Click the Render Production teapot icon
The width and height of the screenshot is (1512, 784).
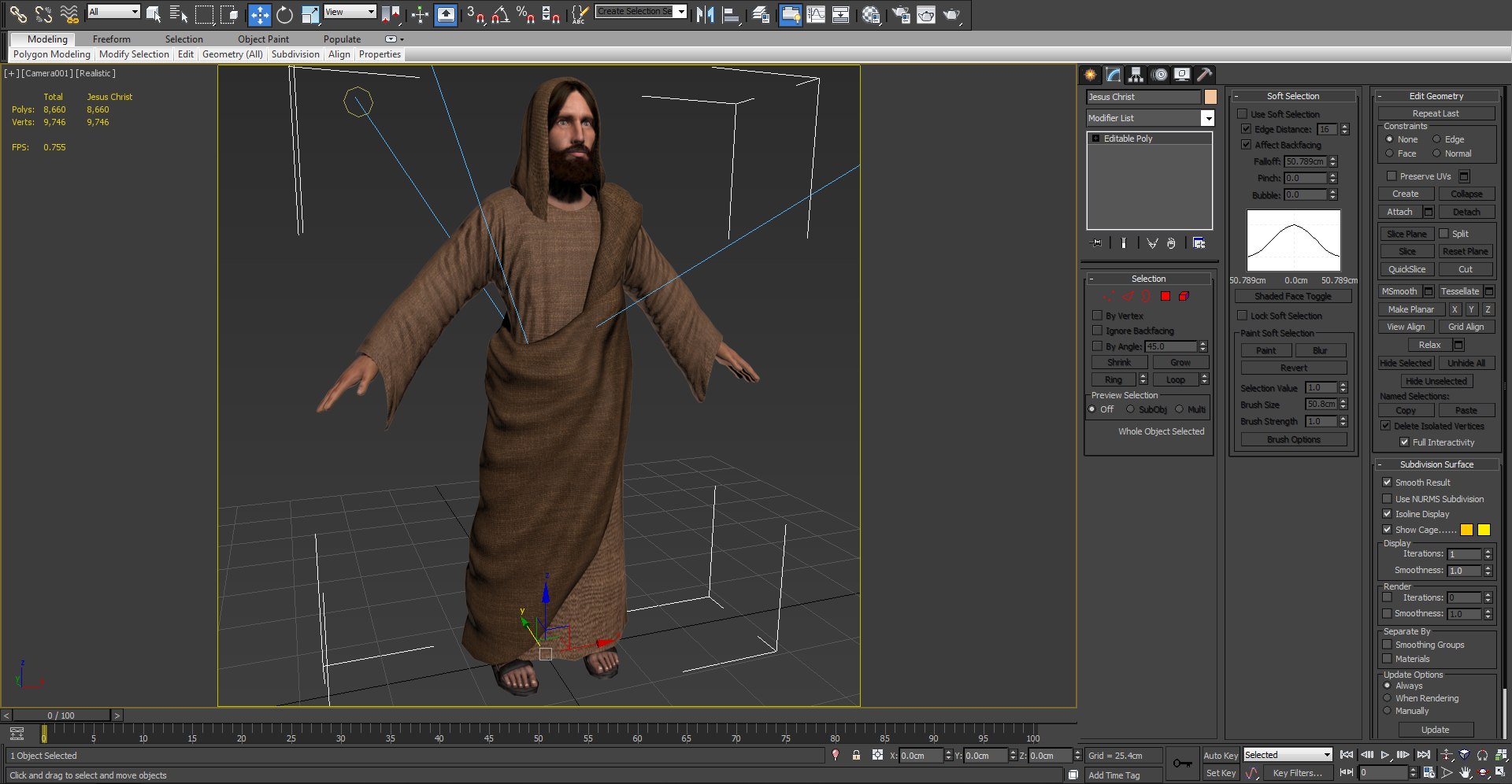point(951,14)
